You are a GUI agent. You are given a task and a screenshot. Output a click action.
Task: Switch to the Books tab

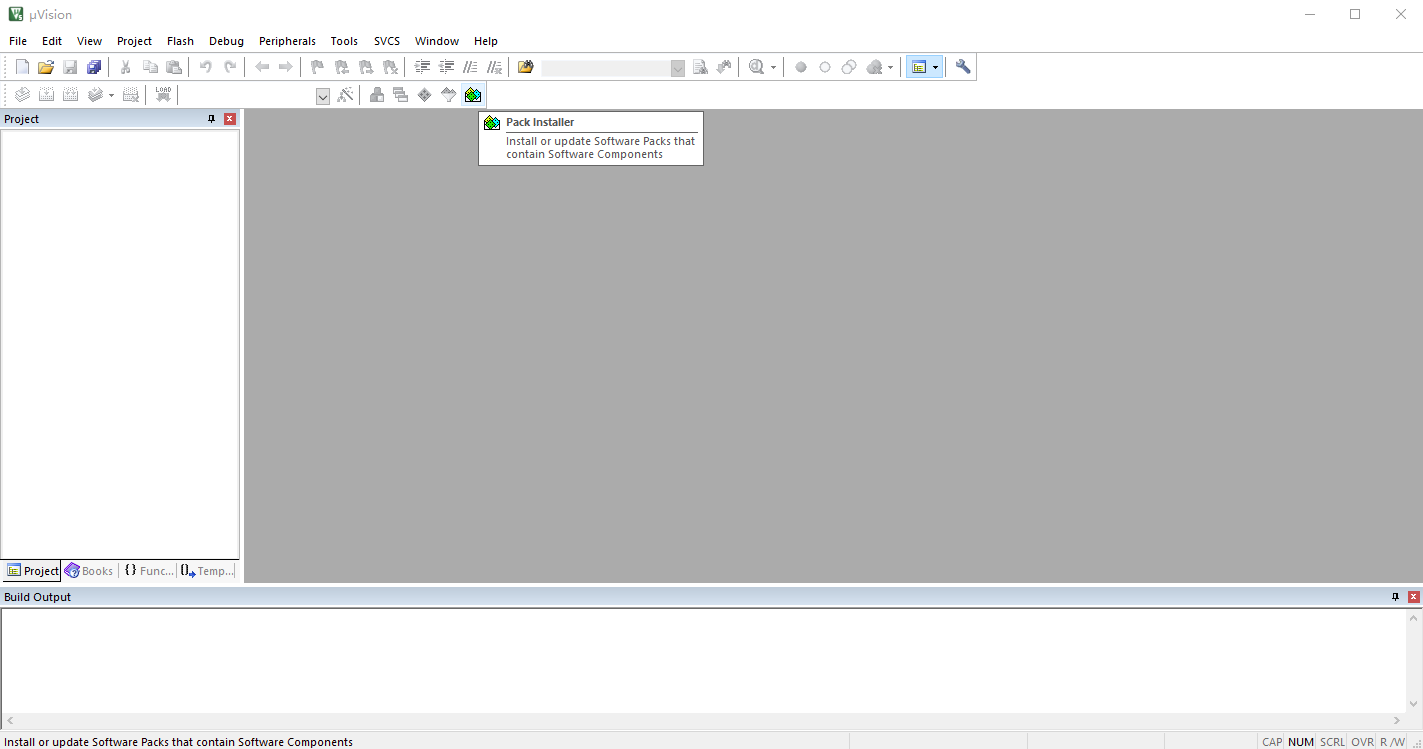(x=89, y=571)
